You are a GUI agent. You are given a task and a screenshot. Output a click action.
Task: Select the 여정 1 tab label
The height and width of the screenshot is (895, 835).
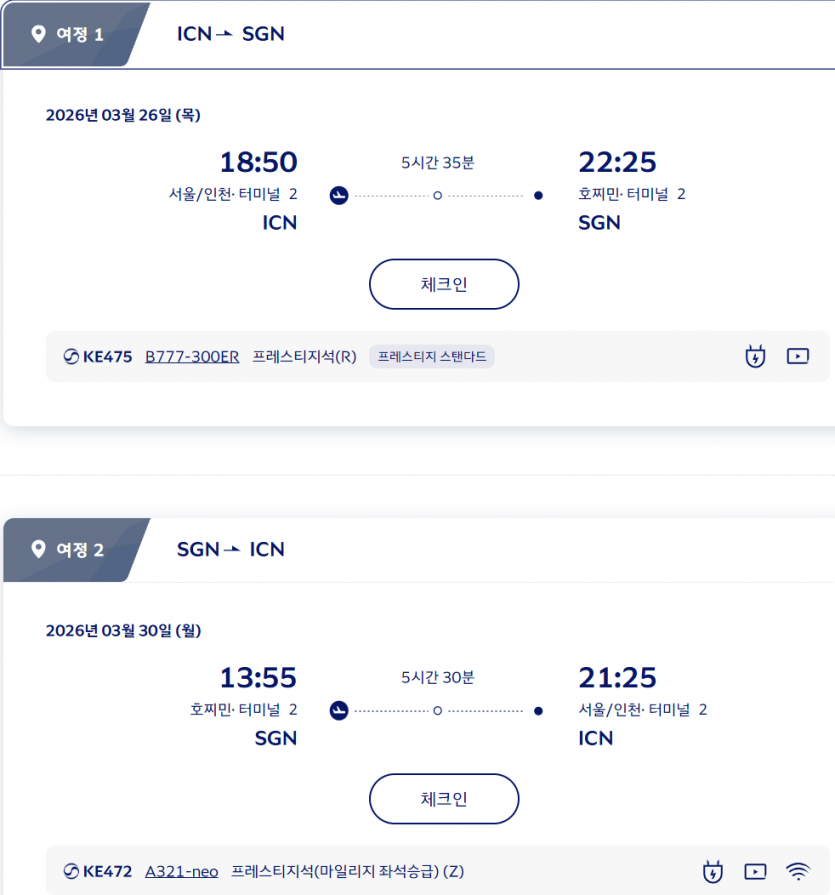coord(79,35)
